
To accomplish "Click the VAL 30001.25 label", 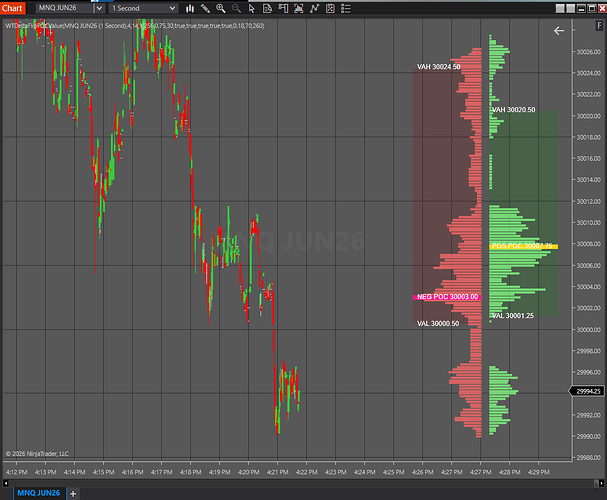I will pyautogui.click(x=513, y=316).
